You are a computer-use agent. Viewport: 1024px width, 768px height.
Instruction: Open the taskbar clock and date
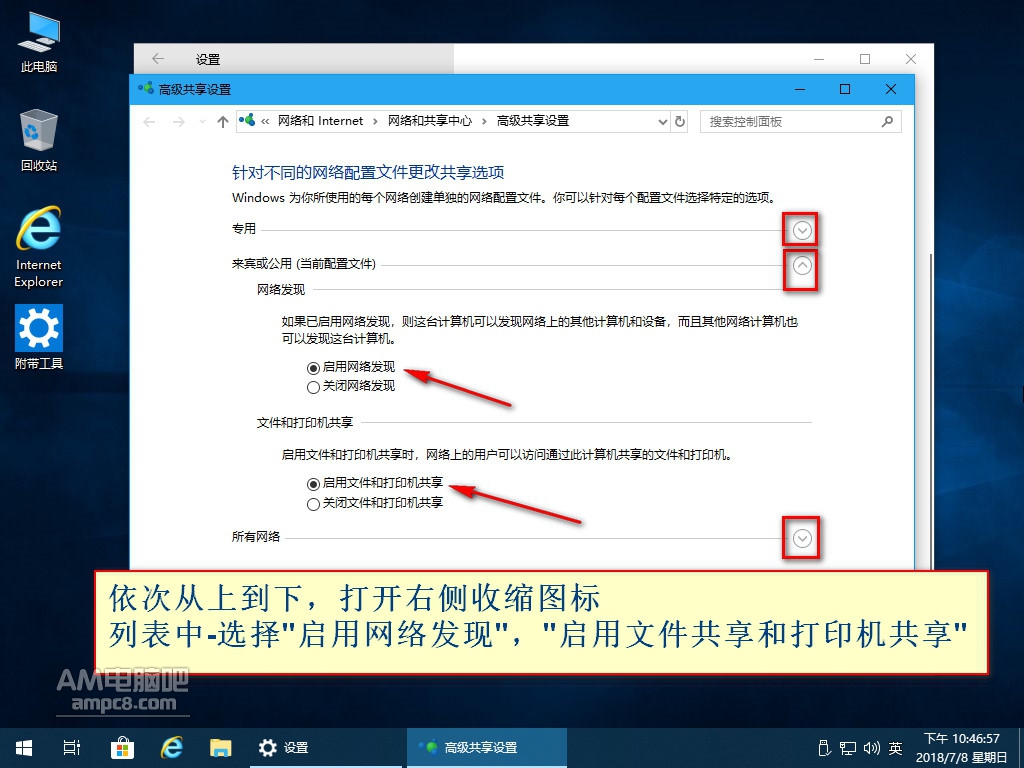(961, 748)
